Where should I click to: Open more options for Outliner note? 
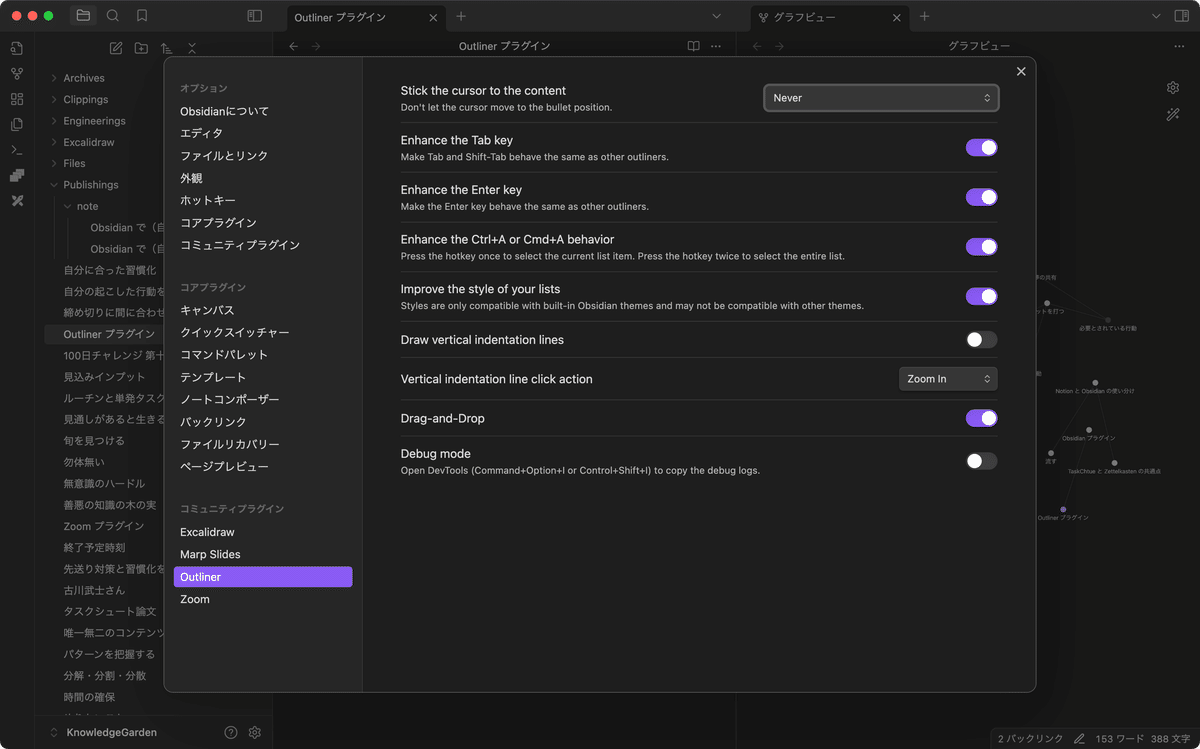click(x=716, y=46)
